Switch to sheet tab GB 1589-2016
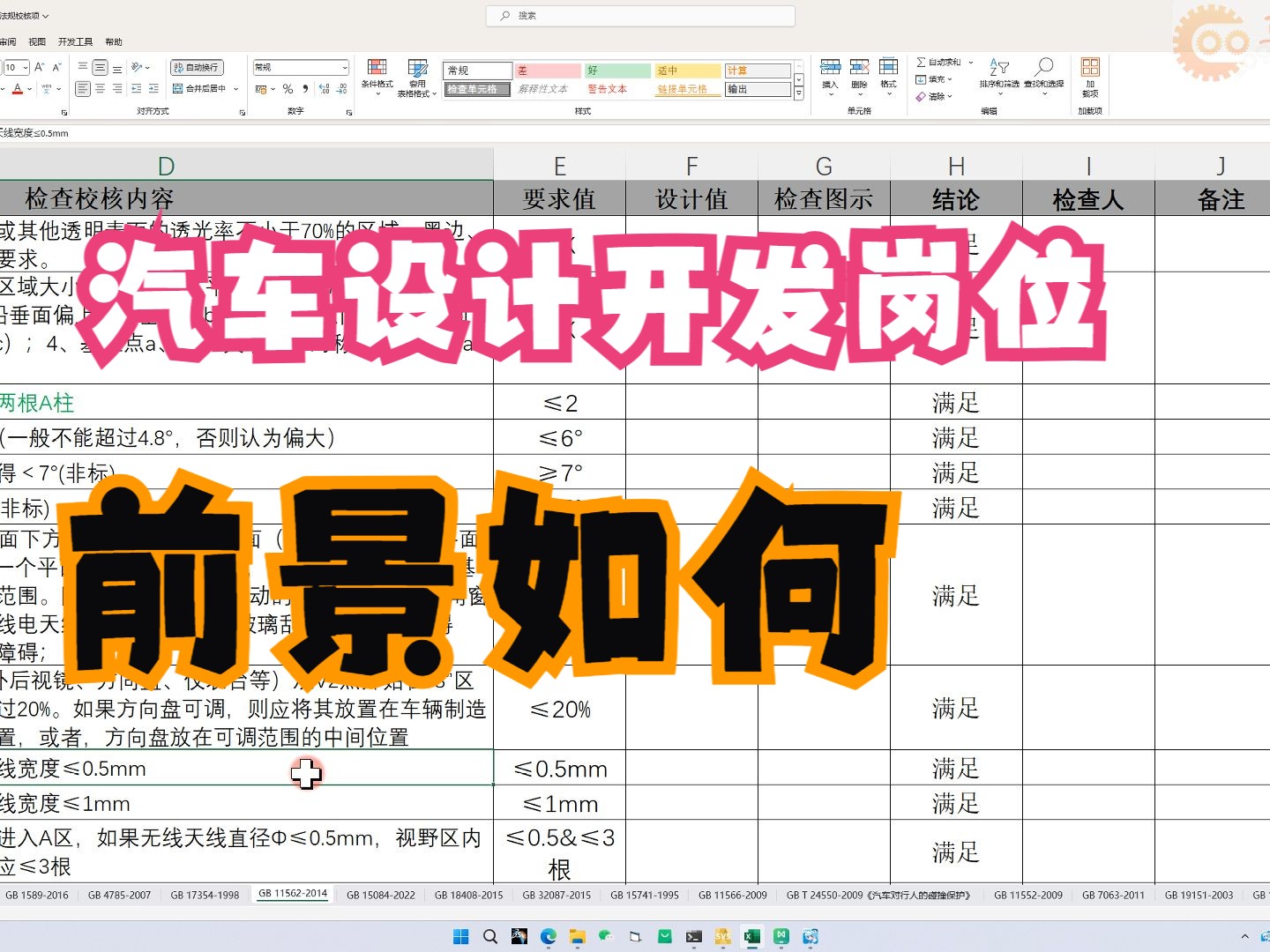 coord(37,895)
